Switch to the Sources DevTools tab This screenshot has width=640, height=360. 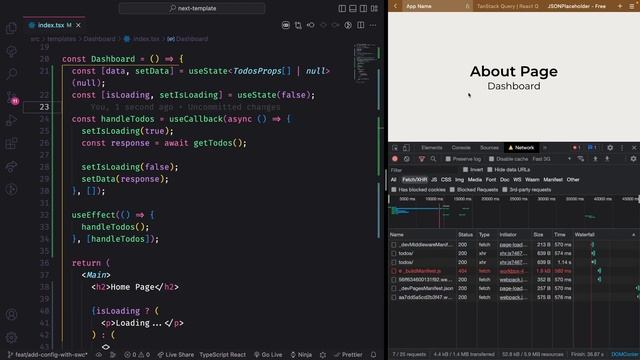pyautogui.click(x=489, y=148)
